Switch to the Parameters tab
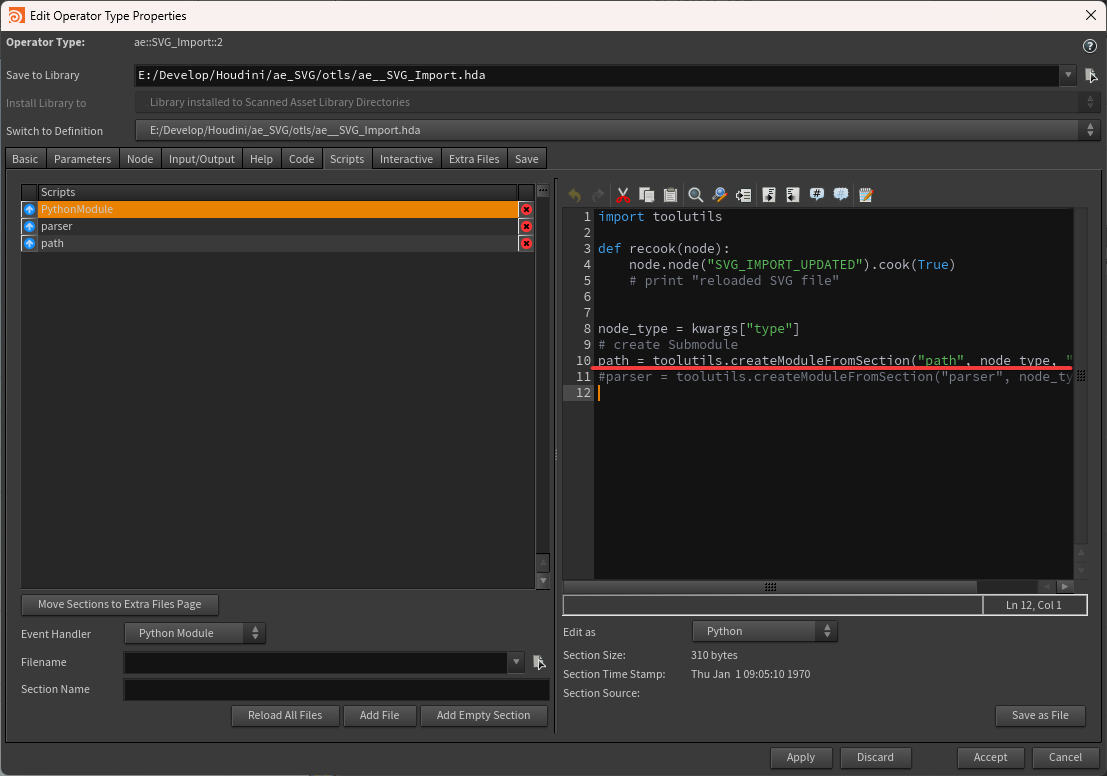Image resolution: width=1107 pixels, height=776 pixels. pyautogui.click(x=82, y=159)
